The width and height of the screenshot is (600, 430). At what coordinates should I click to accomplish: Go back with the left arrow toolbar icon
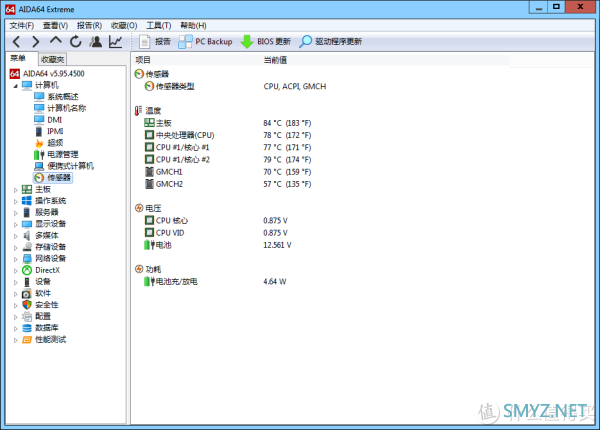[x=16, y=41]
